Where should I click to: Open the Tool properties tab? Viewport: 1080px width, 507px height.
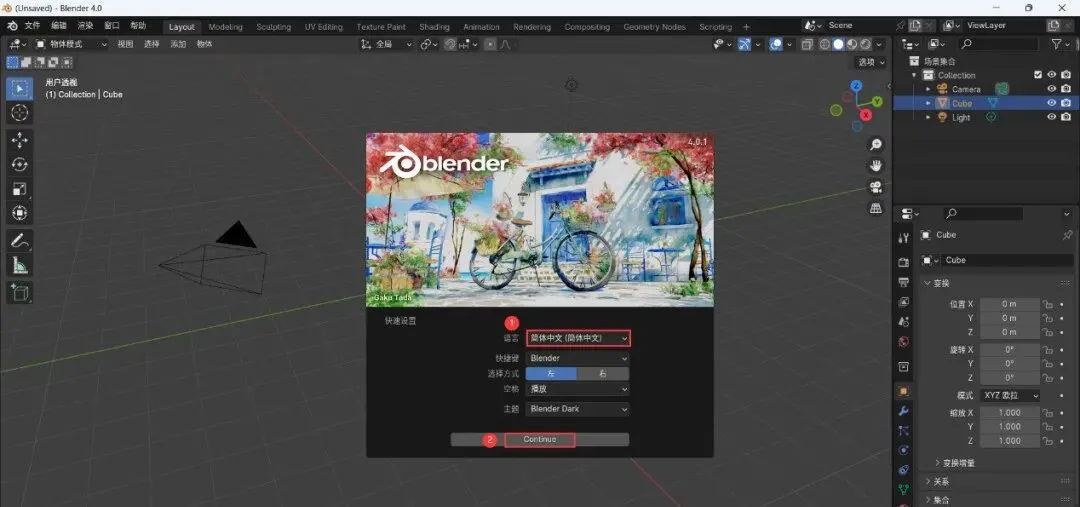[904, 238]
